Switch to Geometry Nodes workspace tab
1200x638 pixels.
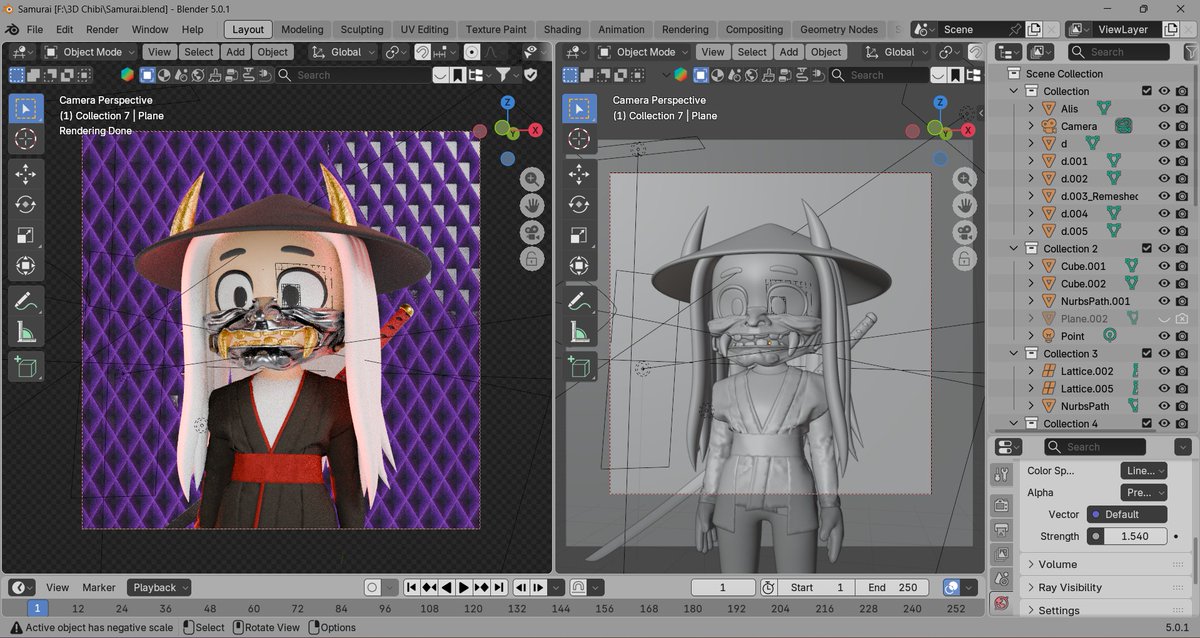coord(838,29)
